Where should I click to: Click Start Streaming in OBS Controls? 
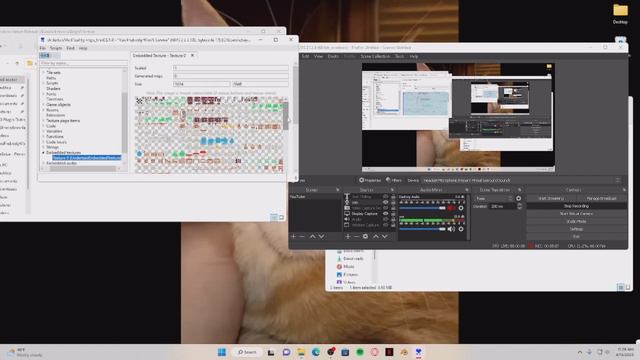(x=551, y=198)
